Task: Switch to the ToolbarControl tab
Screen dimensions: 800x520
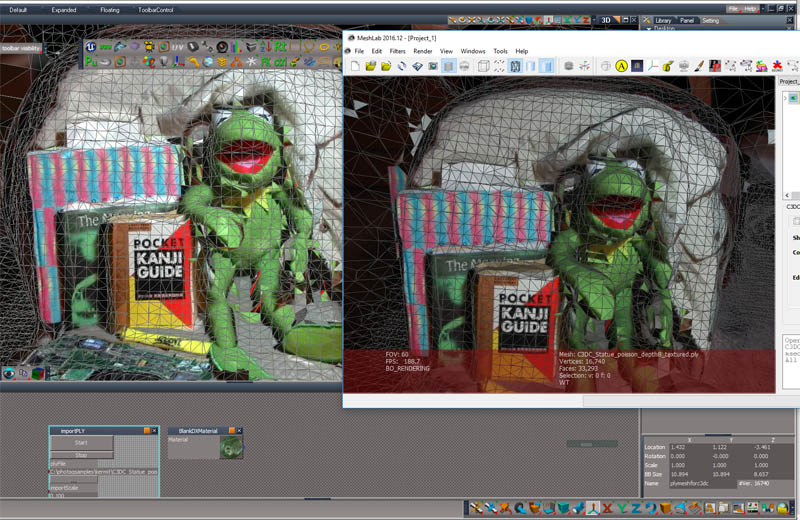Action: [x=156, y=10]
